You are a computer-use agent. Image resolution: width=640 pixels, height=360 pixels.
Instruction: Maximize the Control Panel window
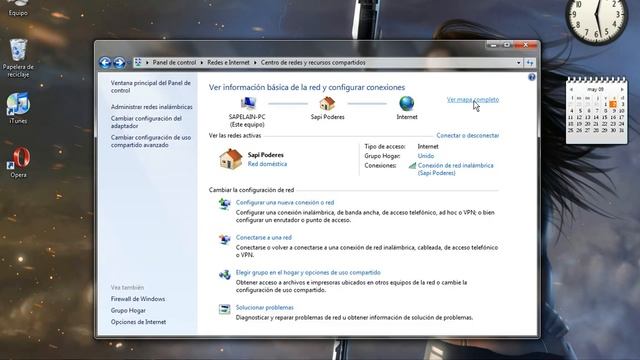[x=507, y=45]
